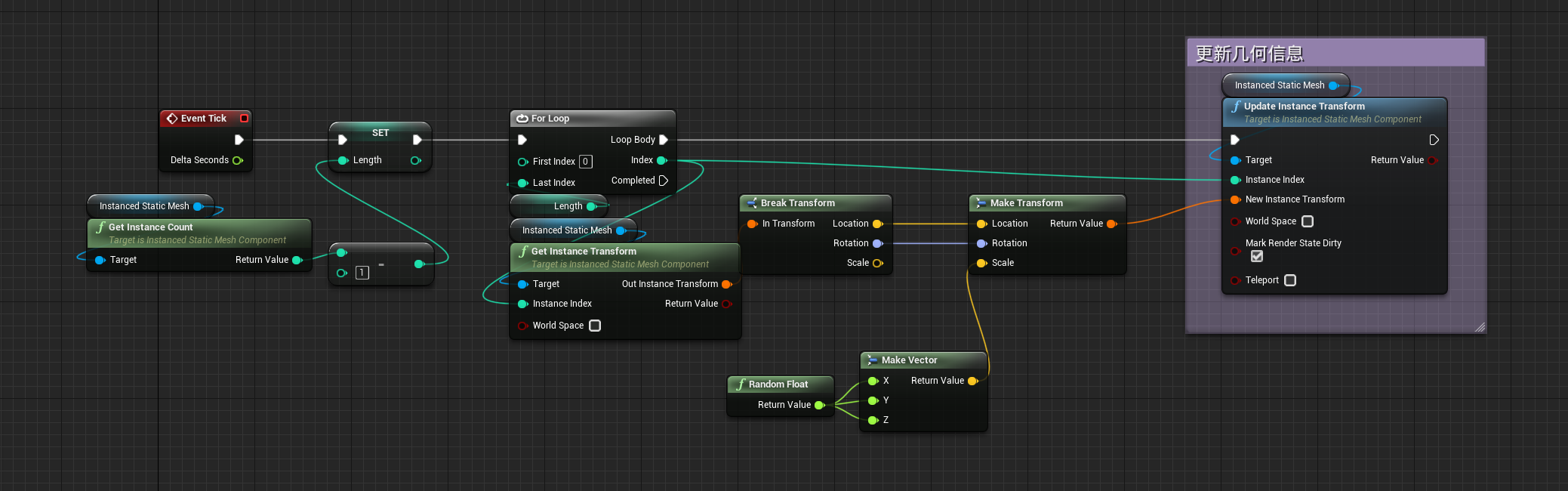
Task: Click the Event Tick red delegate pin
Action: pos(244,119)
